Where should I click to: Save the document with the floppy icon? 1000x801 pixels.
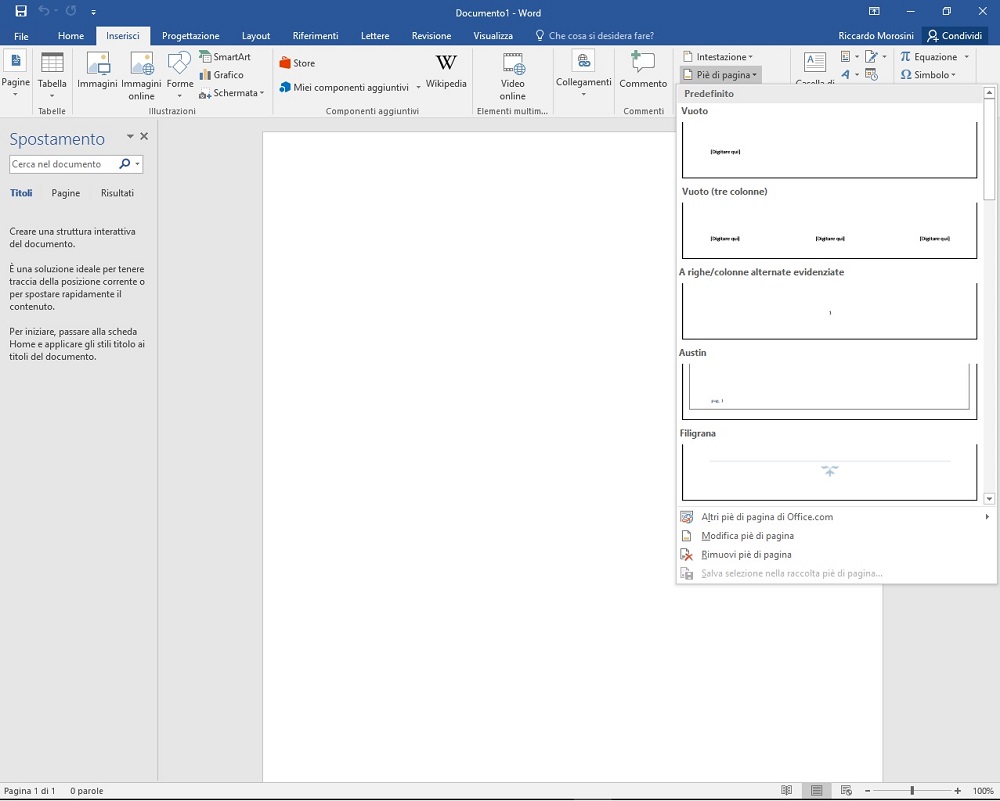pyautogui.click(x=21, y=11)
